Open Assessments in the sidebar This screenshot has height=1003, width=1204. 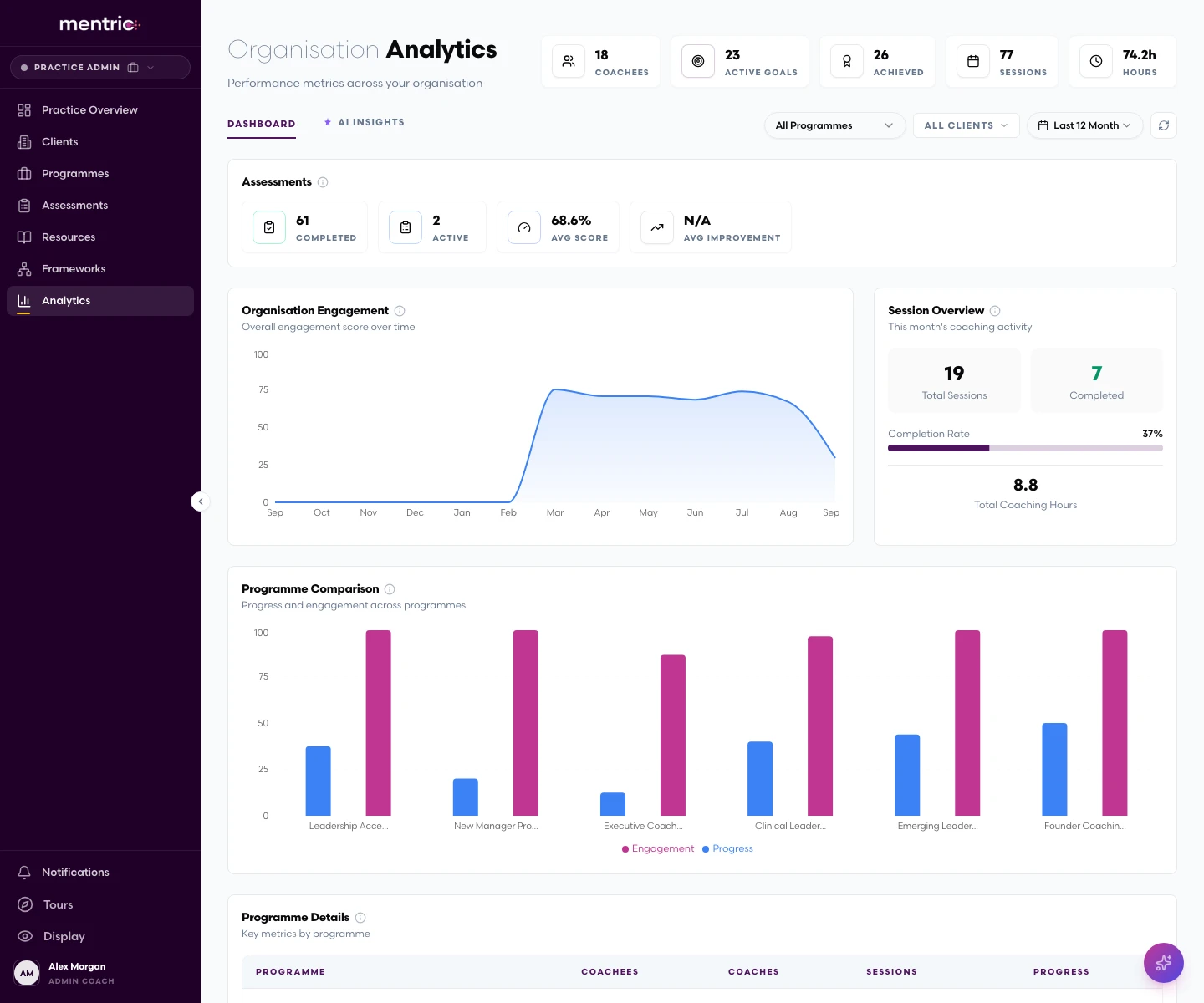pyautogui.click(x=100, y=206)
